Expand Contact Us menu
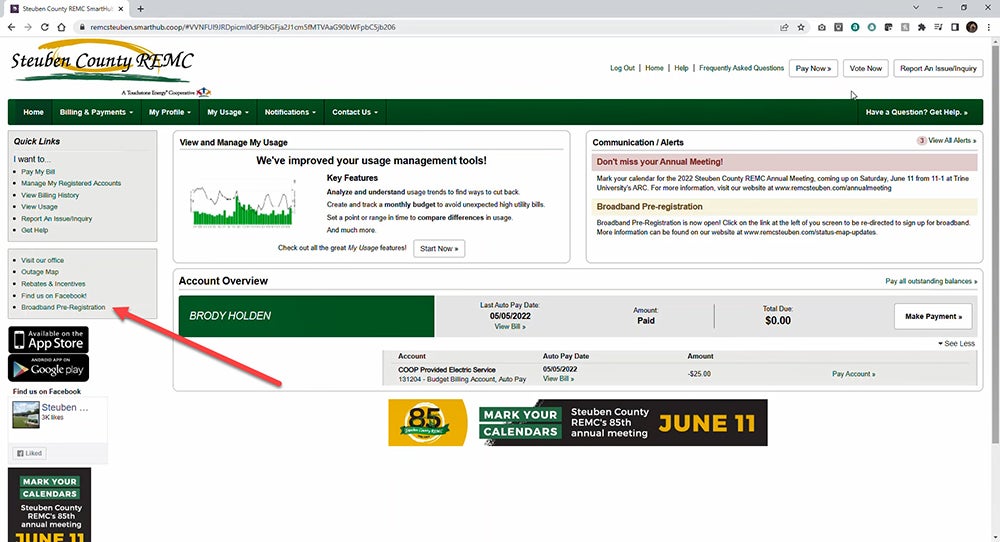The width and height of the screenshot is (1000, 542). [355, 112]
